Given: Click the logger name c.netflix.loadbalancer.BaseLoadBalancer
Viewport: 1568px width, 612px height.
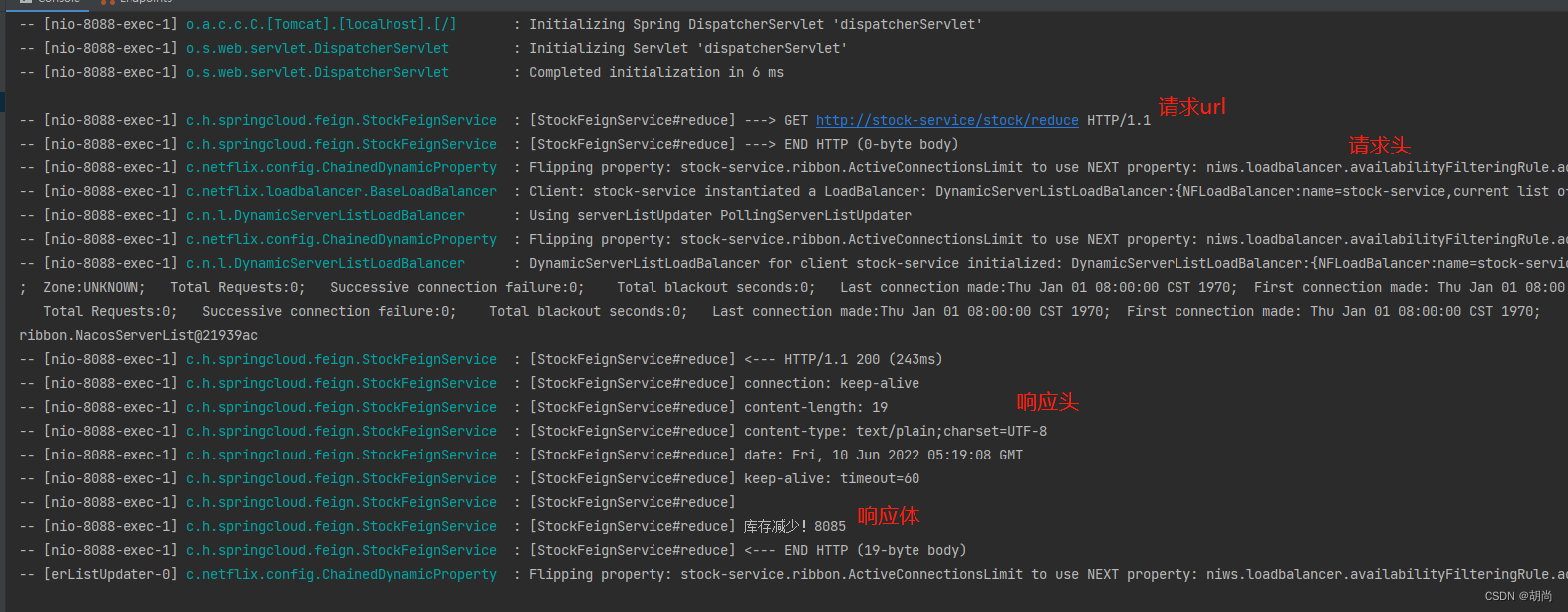Looking at the screenshot, I should [342, 191].
